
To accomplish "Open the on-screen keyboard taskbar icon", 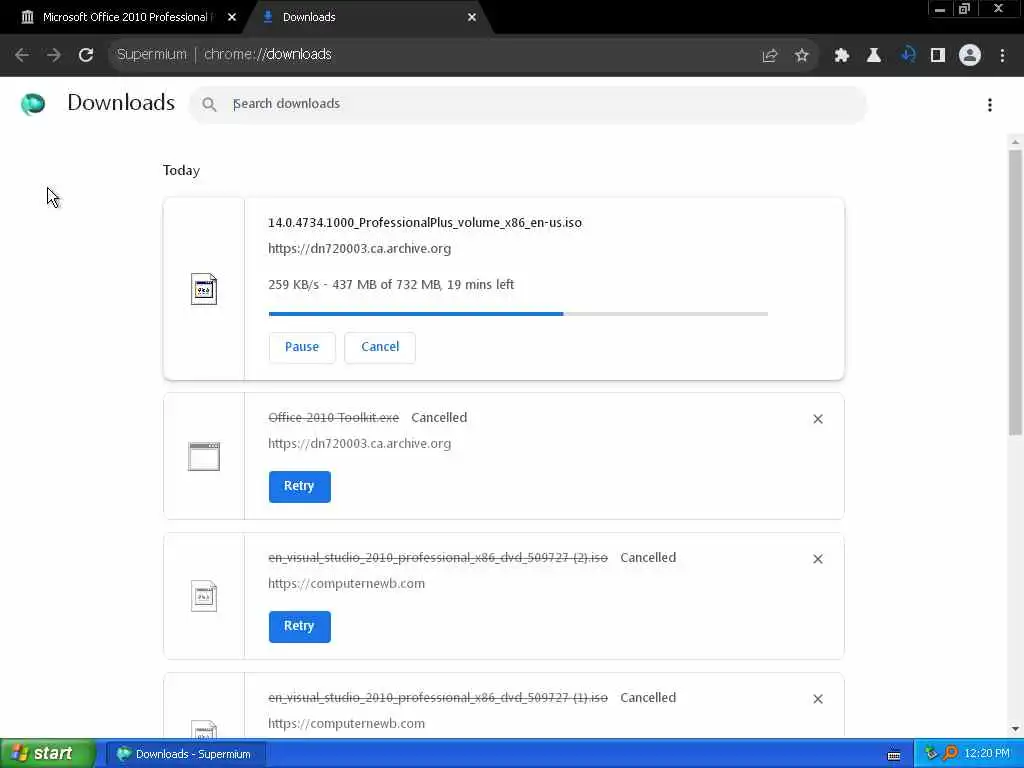I will [x=894, y=756].
